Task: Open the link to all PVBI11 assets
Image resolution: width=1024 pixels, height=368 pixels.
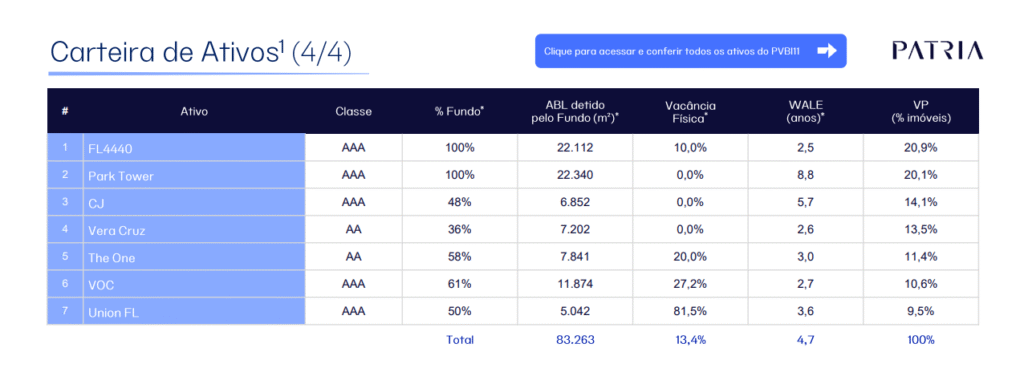Action: (690, 51)
